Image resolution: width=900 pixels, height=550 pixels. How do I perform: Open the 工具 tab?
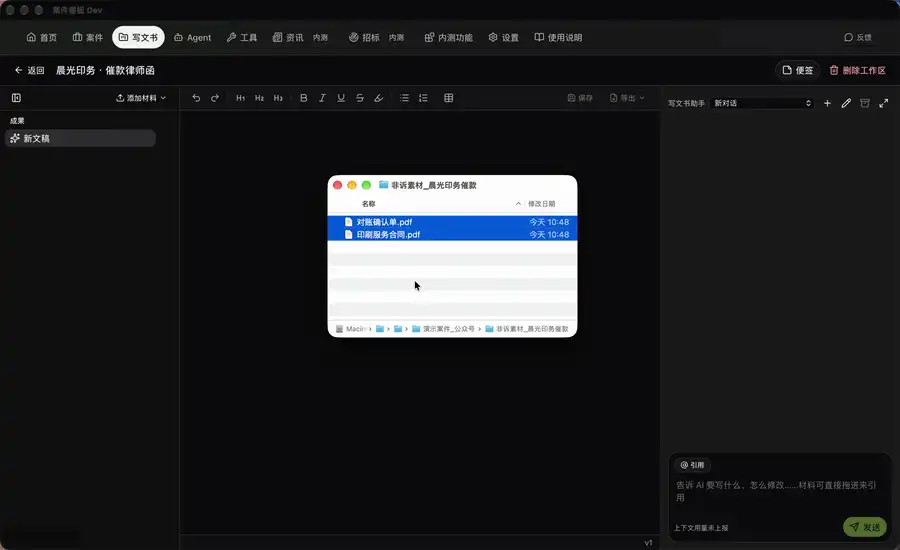click(x=242, y=37)
